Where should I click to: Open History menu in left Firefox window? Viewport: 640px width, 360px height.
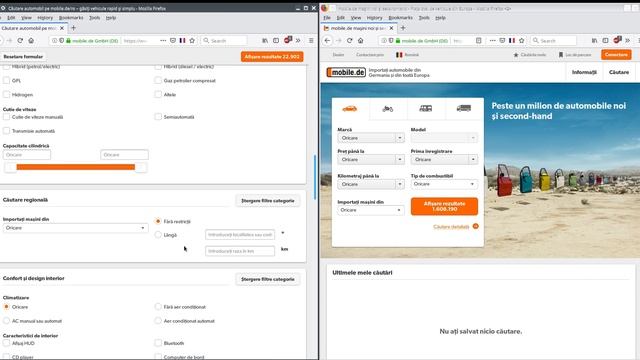coord(45,18)
